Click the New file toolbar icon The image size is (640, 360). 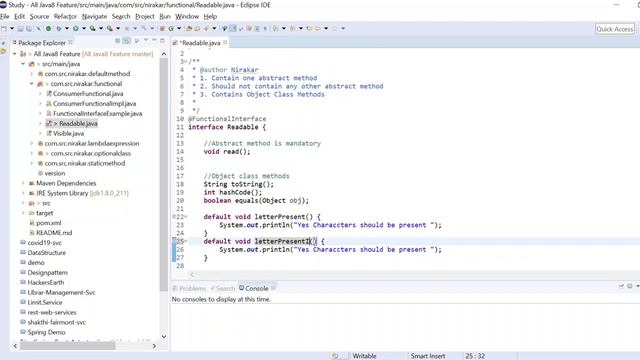tap(3, 29)
